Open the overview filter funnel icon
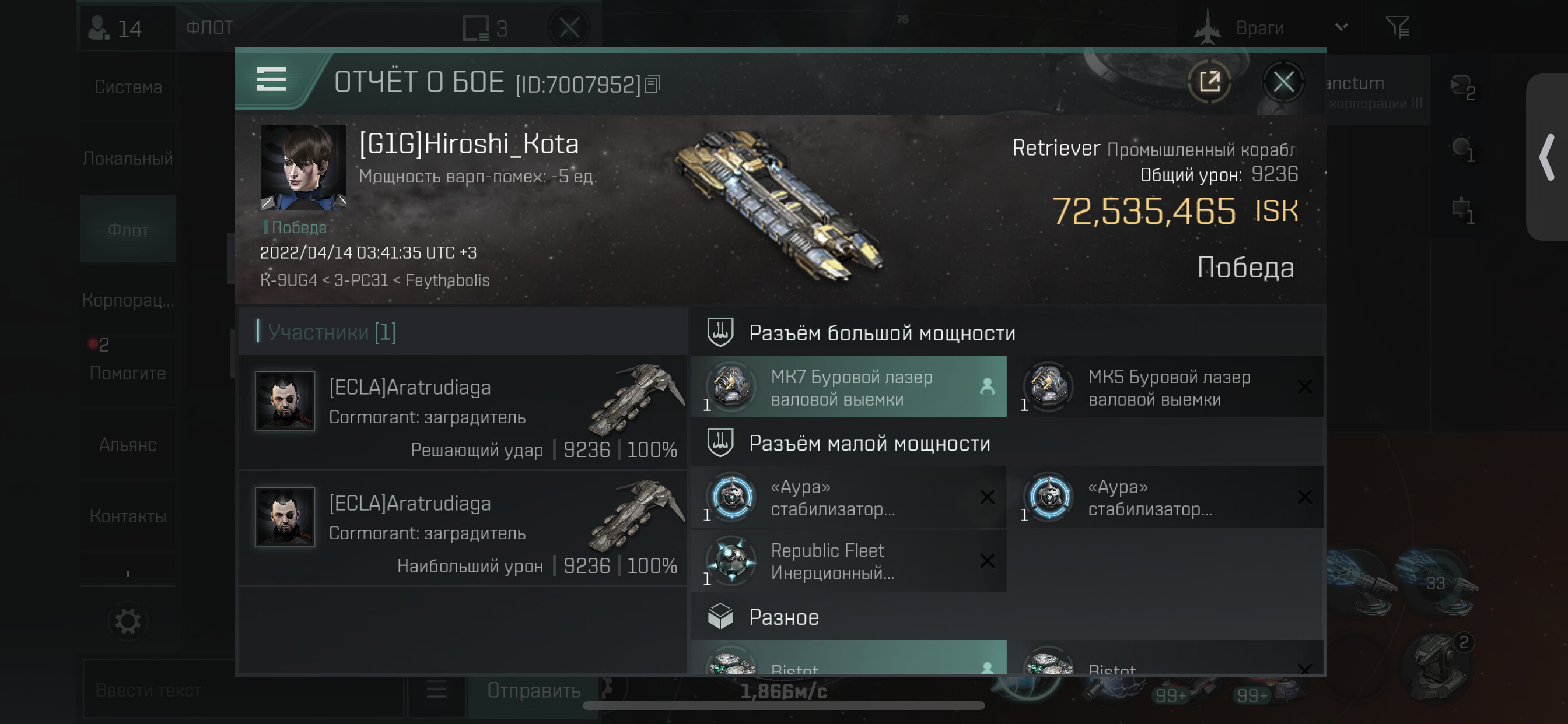 pyautogui.click(x=1397, y=27)
